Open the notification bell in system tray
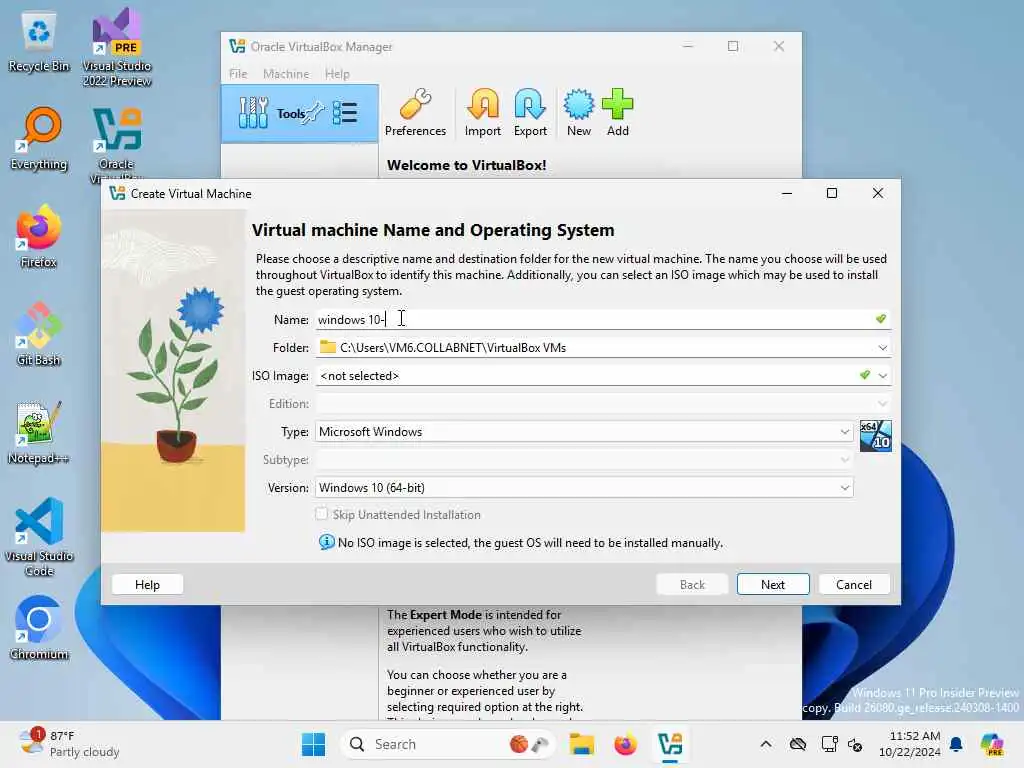The width and height of the screenshot is (1024, 768). coord(956,744)
